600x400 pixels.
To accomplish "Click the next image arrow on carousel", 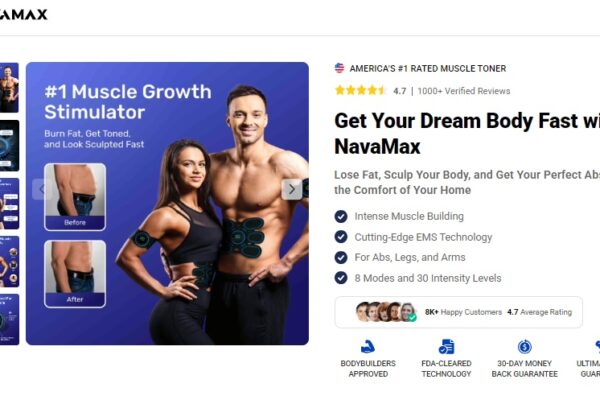I will [292, 189].
